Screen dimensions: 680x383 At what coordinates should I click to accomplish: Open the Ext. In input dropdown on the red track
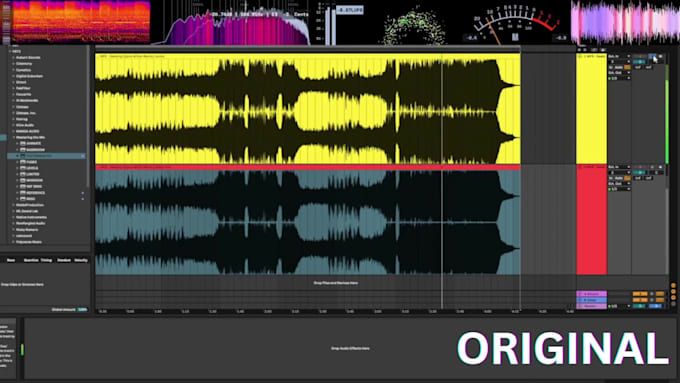(x=619, y=167)
